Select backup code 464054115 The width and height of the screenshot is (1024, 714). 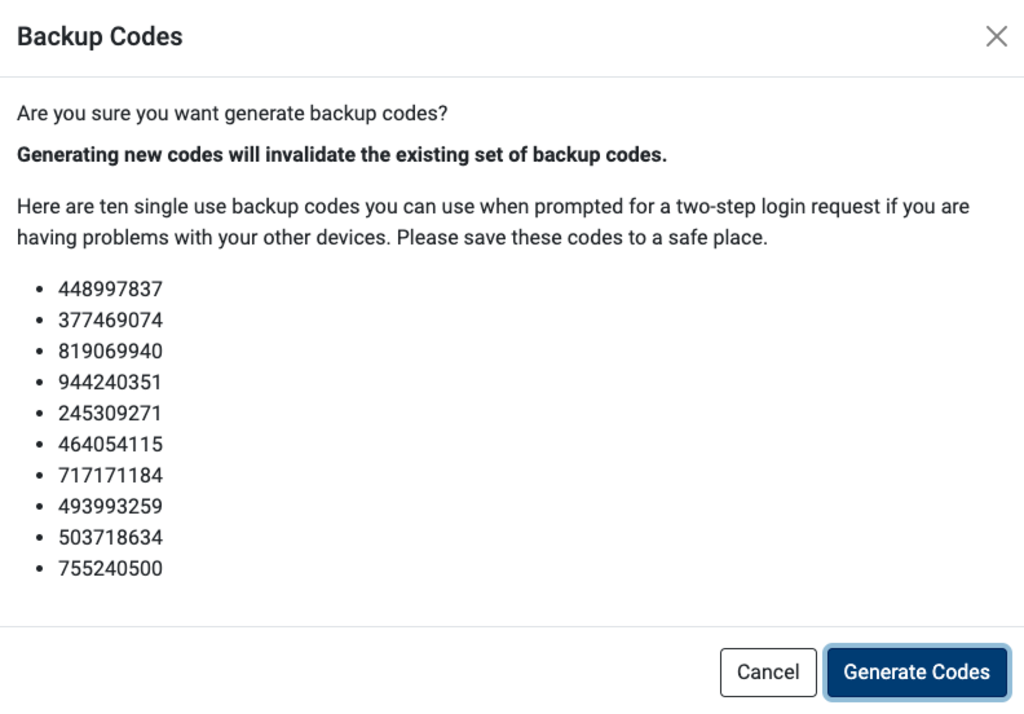click(110, 443)
